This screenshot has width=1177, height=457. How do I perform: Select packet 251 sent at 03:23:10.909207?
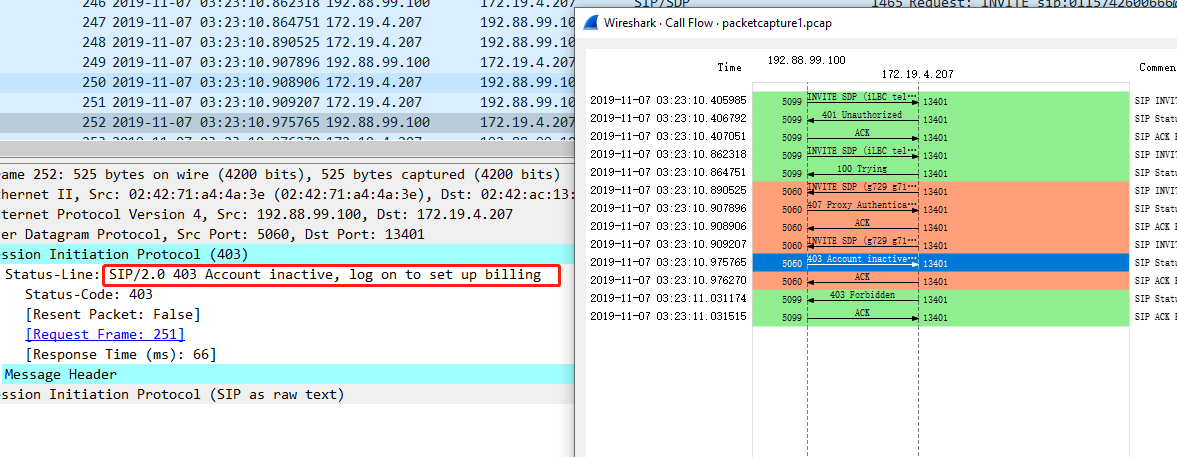pos(287,101)
